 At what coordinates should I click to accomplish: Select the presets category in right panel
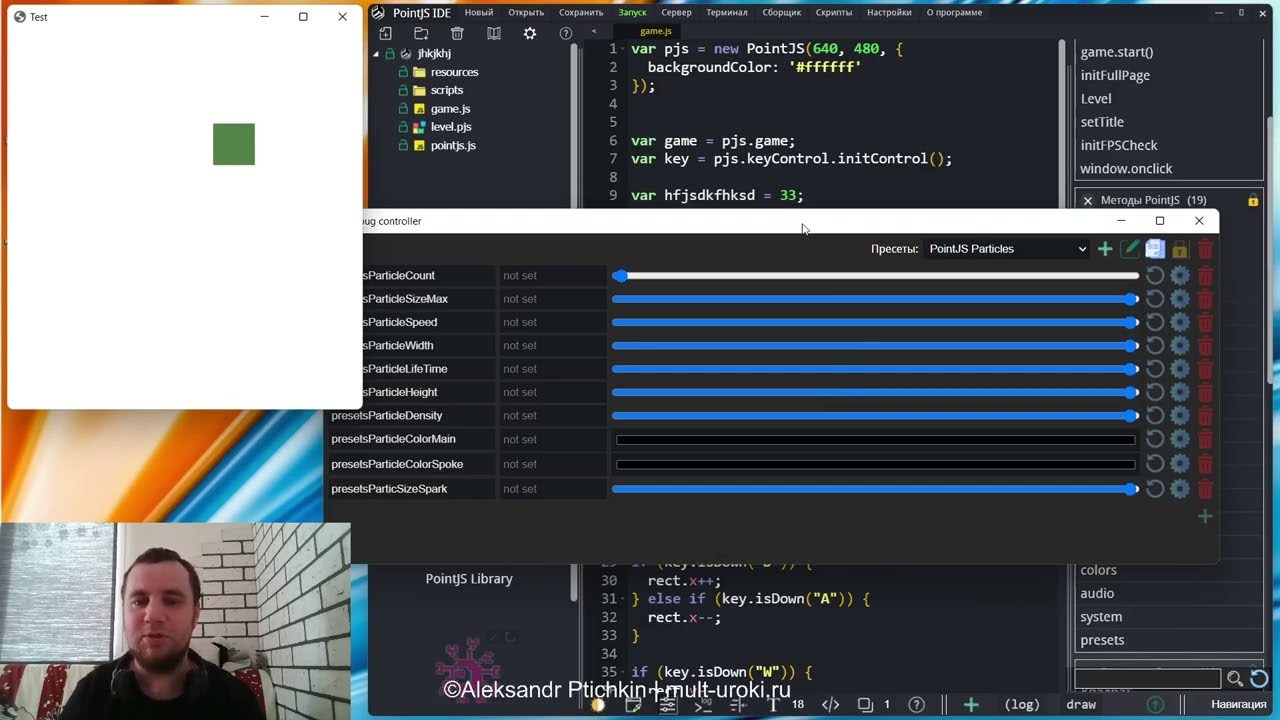tap(1102, 640)
